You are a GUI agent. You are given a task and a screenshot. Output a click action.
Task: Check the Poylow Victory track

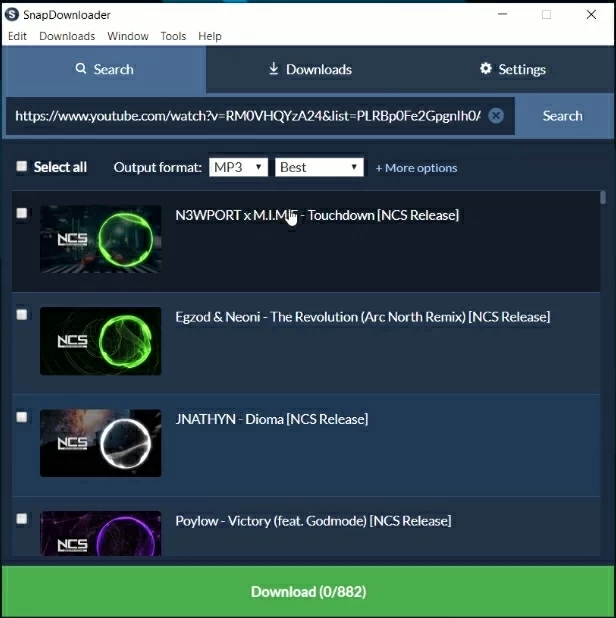22,519
